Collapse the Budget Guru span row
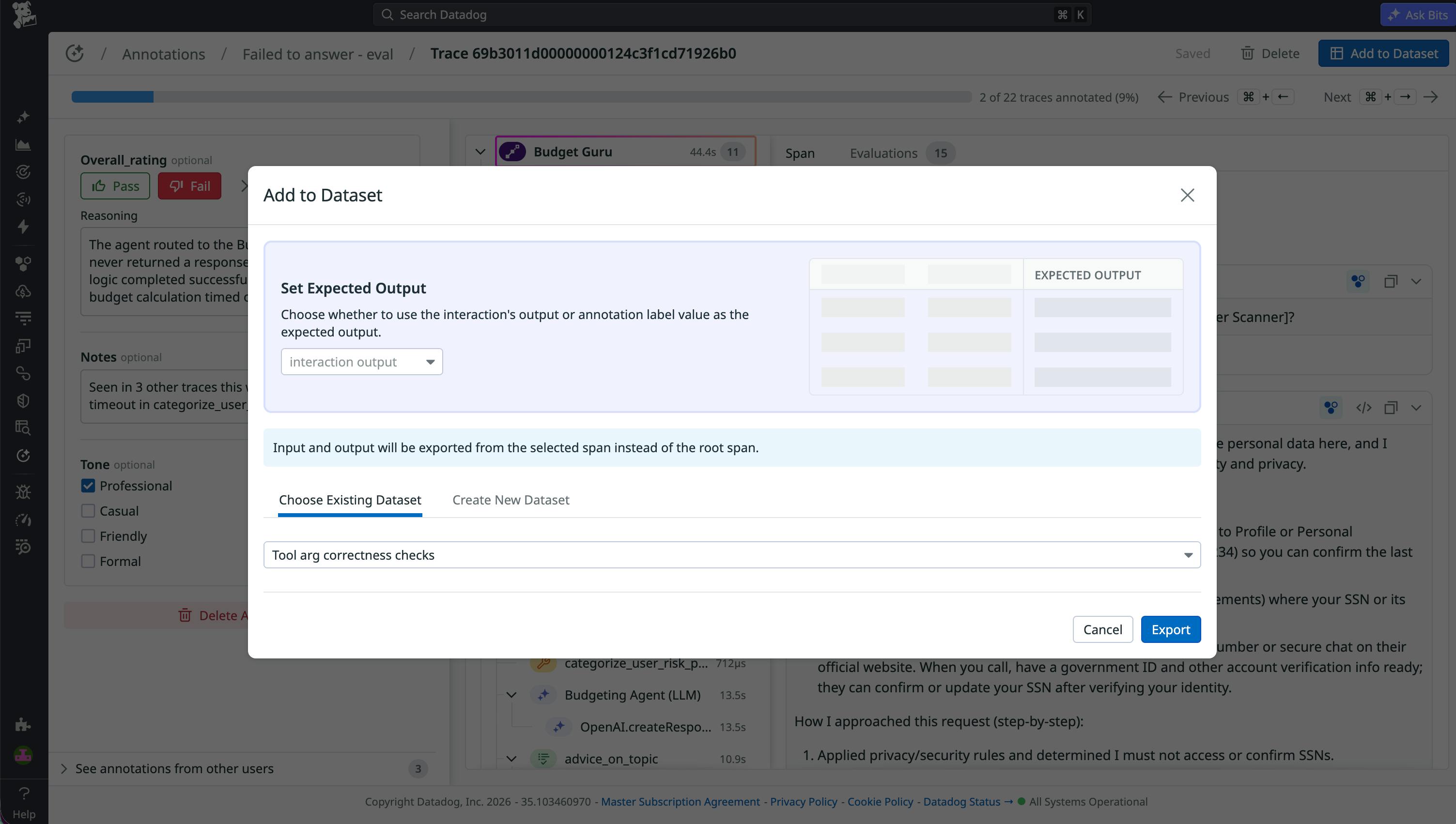 (x=480, y=151)
